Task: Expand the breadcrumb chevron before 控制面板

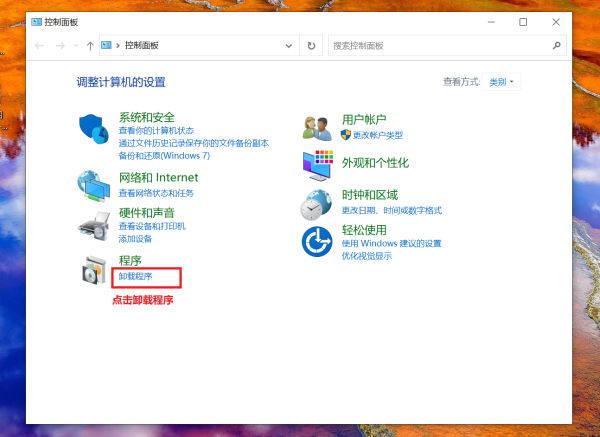Action: click(x=118, y=45)
